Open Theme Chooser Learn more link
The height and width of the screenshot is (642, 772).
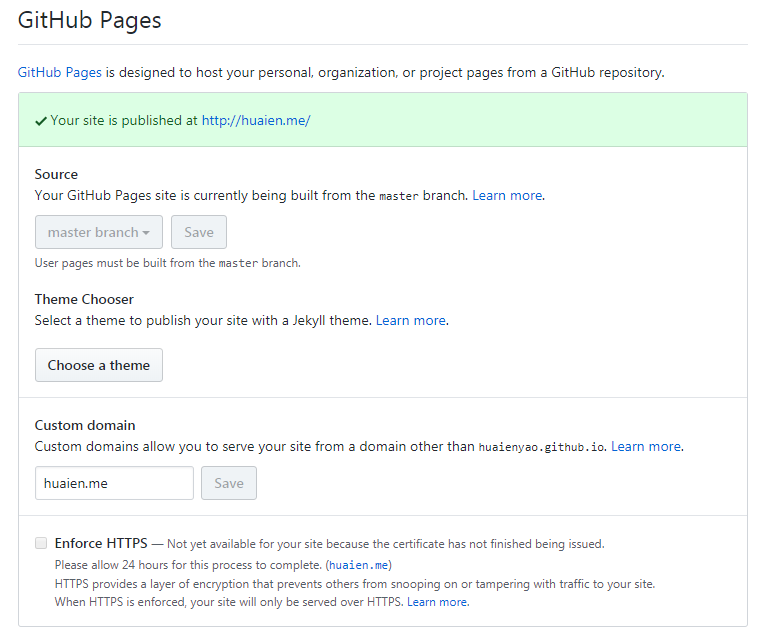click(x=411, y=321)
